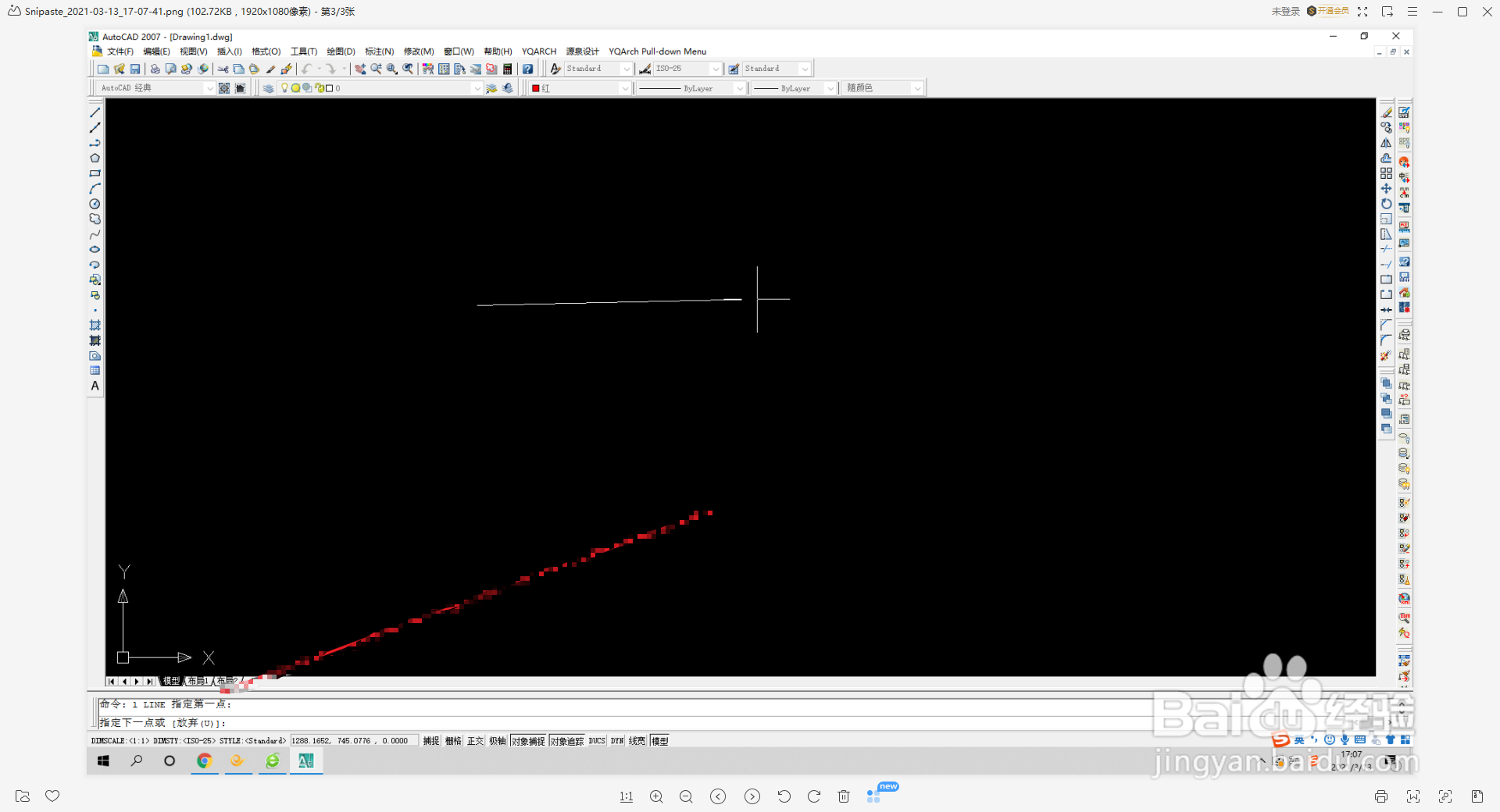The height and width of the screenshot is (812, 1500).
Task: Open the 红 color control dropdown
Action: click(x=625, y=88)
